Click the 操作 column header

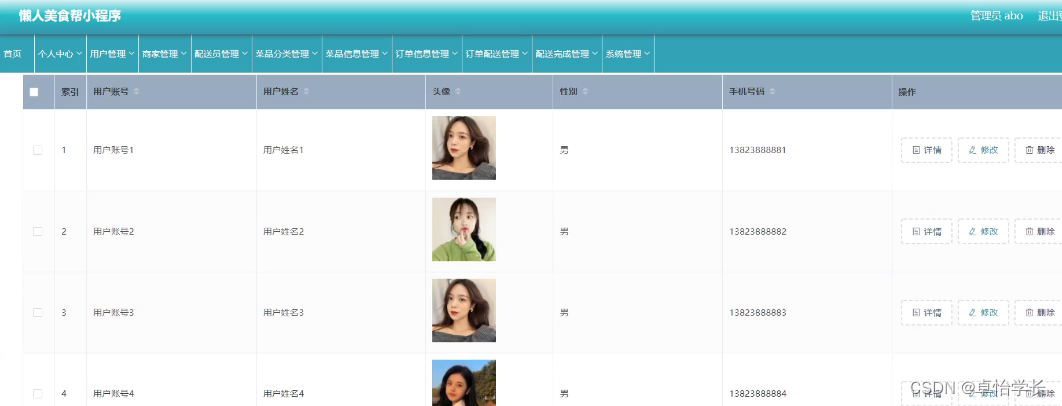click(x=907, y=92)
